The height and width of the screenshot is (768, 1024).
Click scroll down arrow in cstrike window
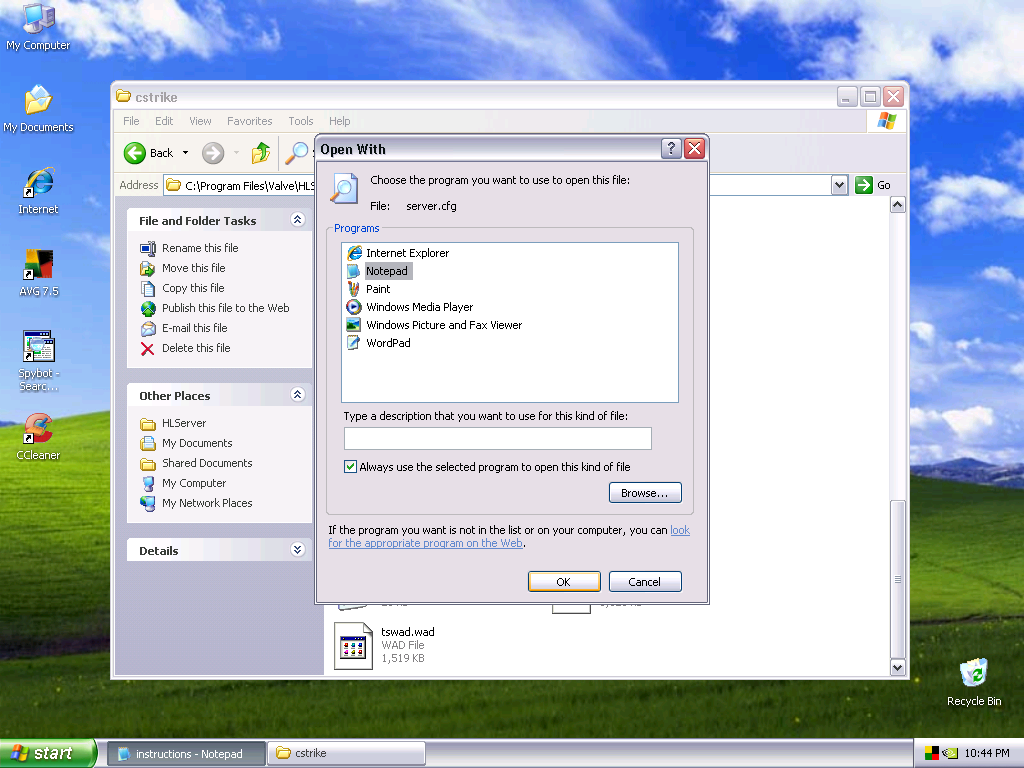tap(898, 667)
